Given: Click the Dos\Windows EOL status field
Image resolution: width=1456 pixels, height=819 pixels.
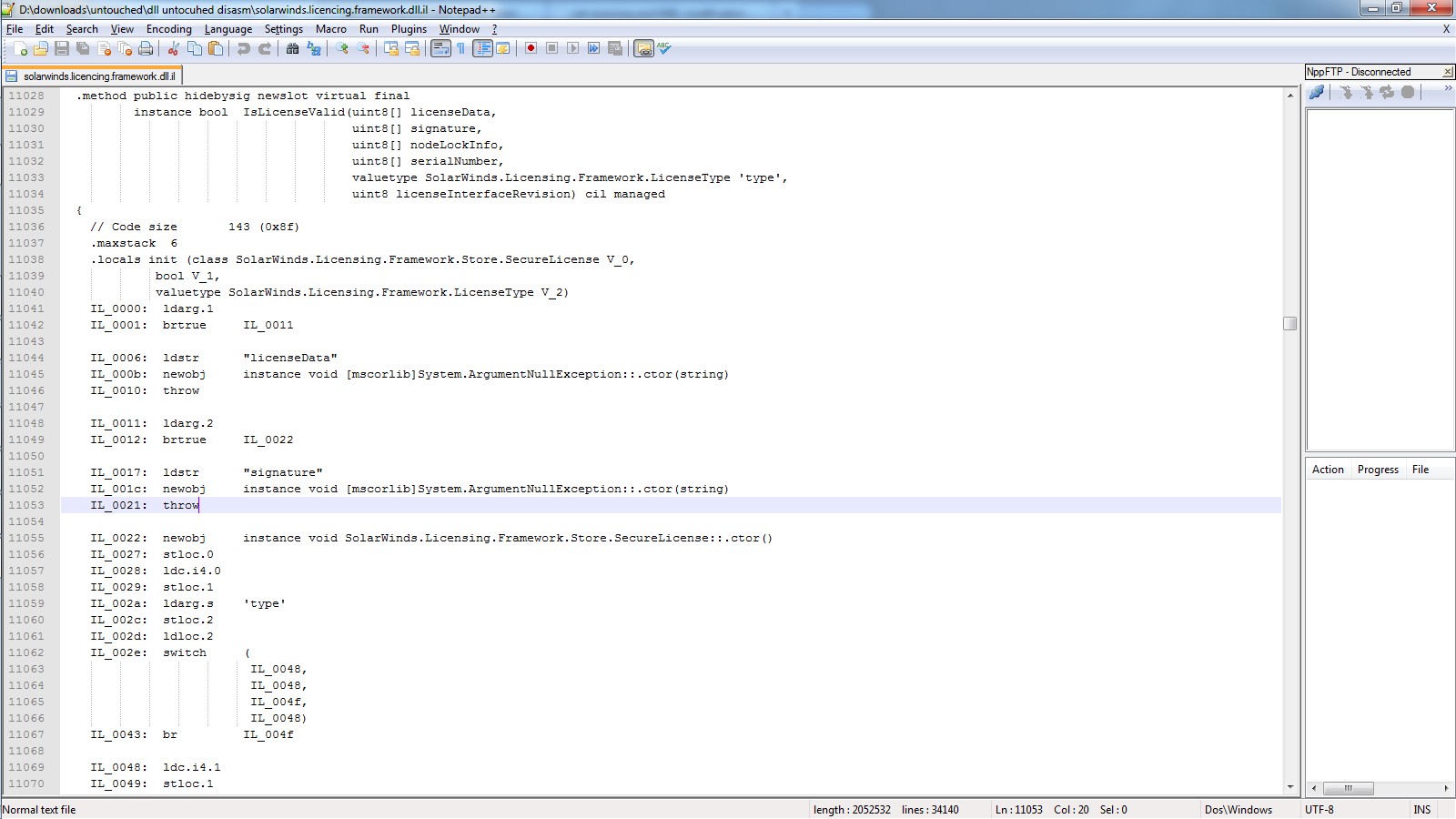Looking at the screenshot, I should click(1249, 810).
